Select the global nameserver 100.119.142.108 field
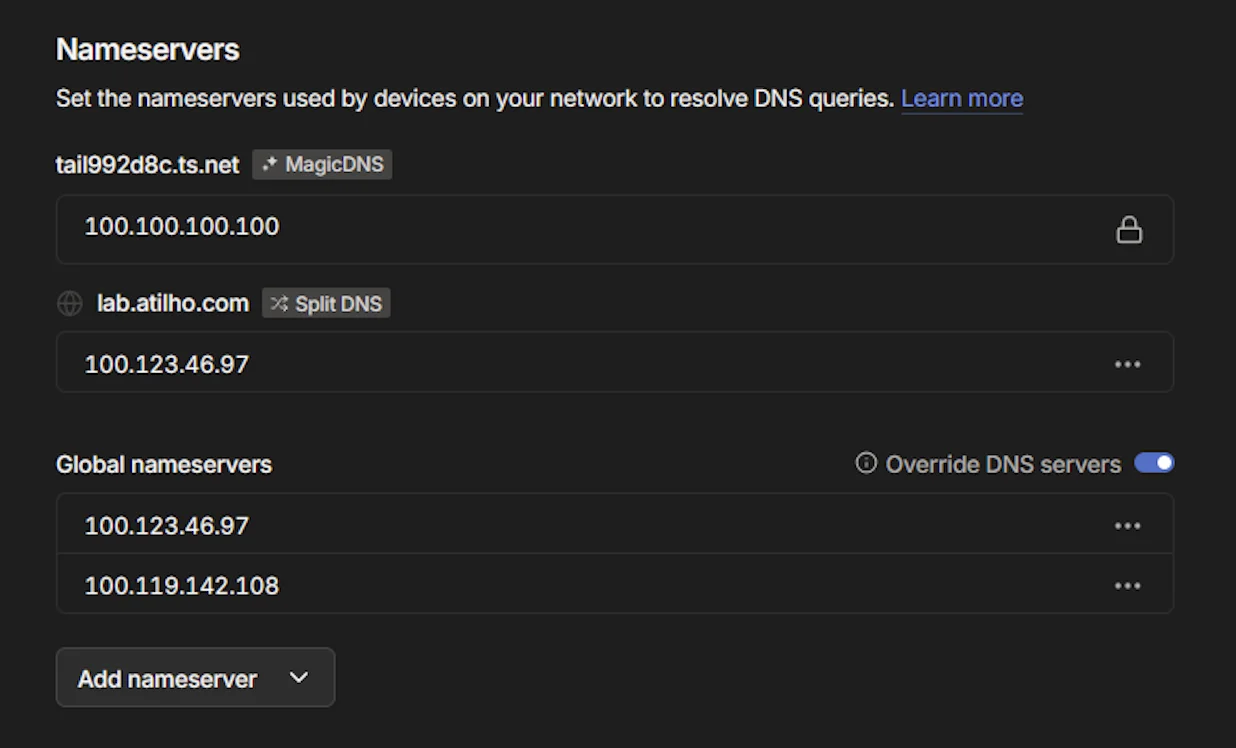The width and height of the screenshot is (1236, 748). [x=400, y=585]
